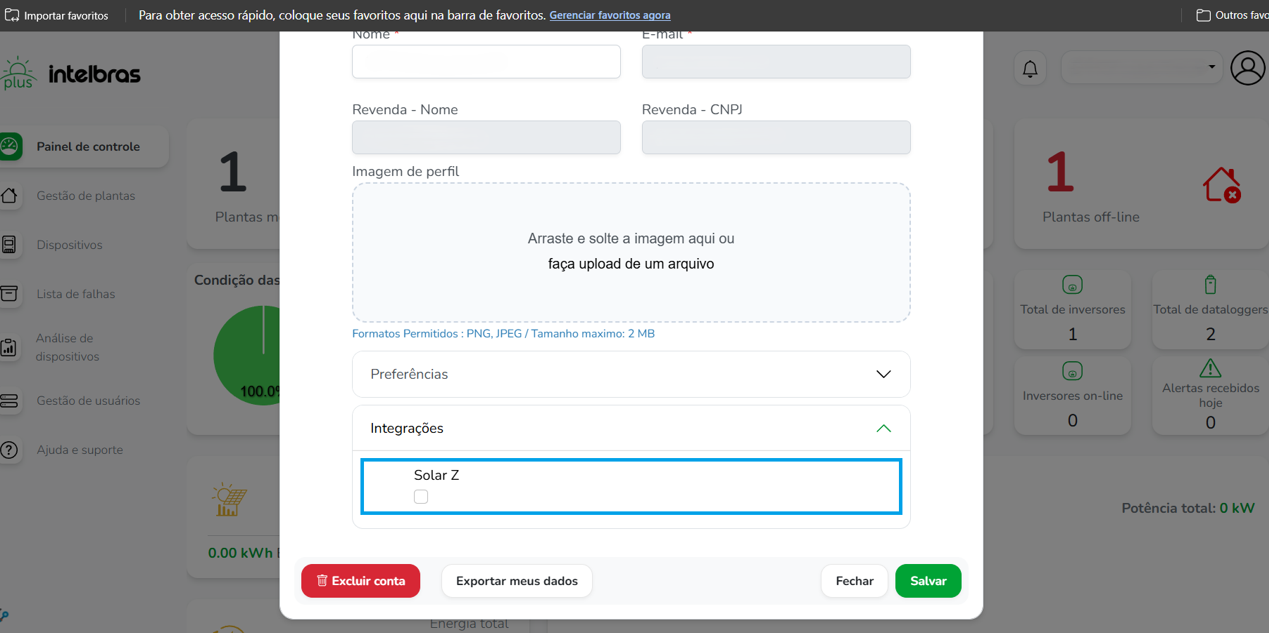Click the Exportar meus dados button

516,581
